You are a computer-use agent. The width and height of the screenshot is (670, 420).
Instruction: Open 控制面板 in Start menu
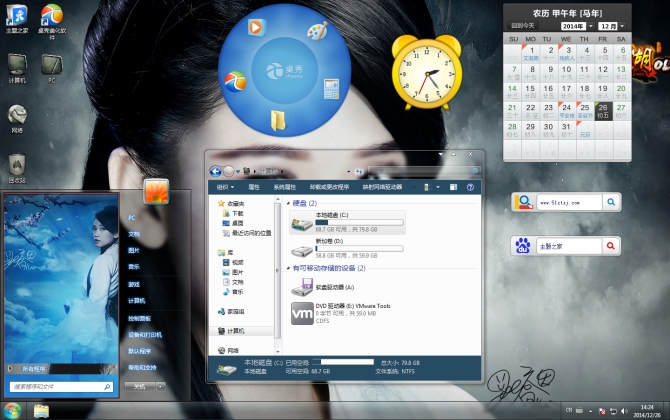[x=139, y=319]
